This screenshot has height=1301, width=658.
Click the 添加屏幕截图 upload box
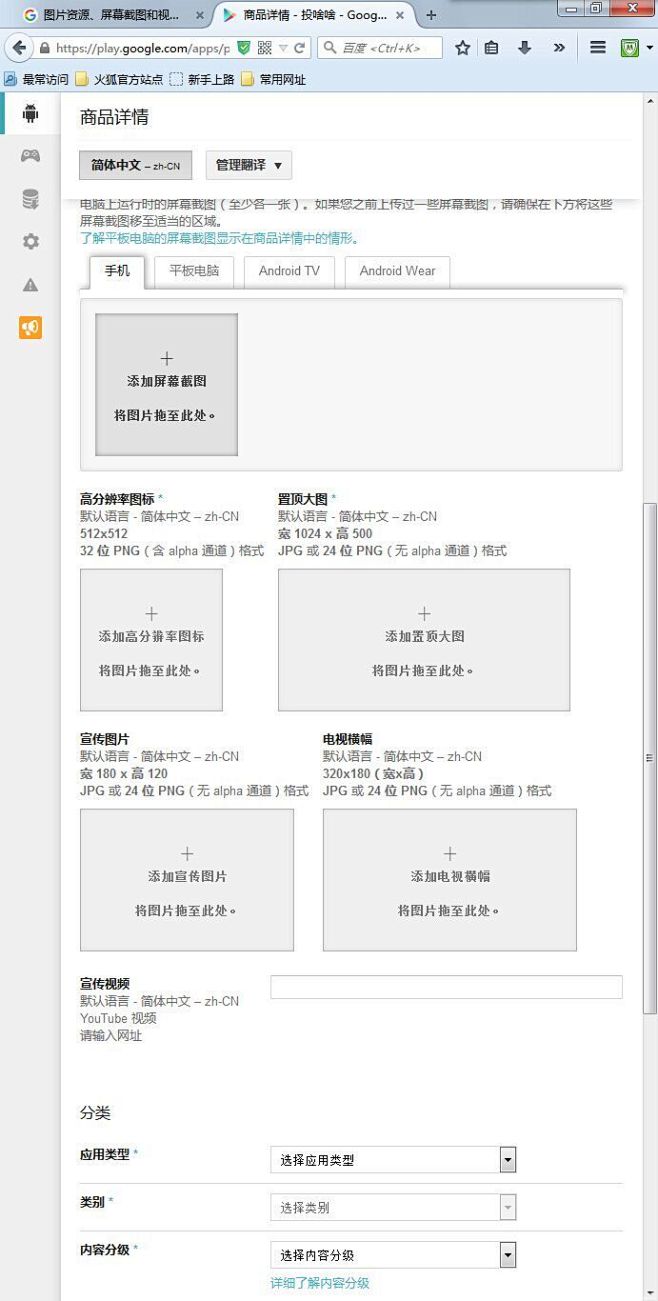pos(166,385)
